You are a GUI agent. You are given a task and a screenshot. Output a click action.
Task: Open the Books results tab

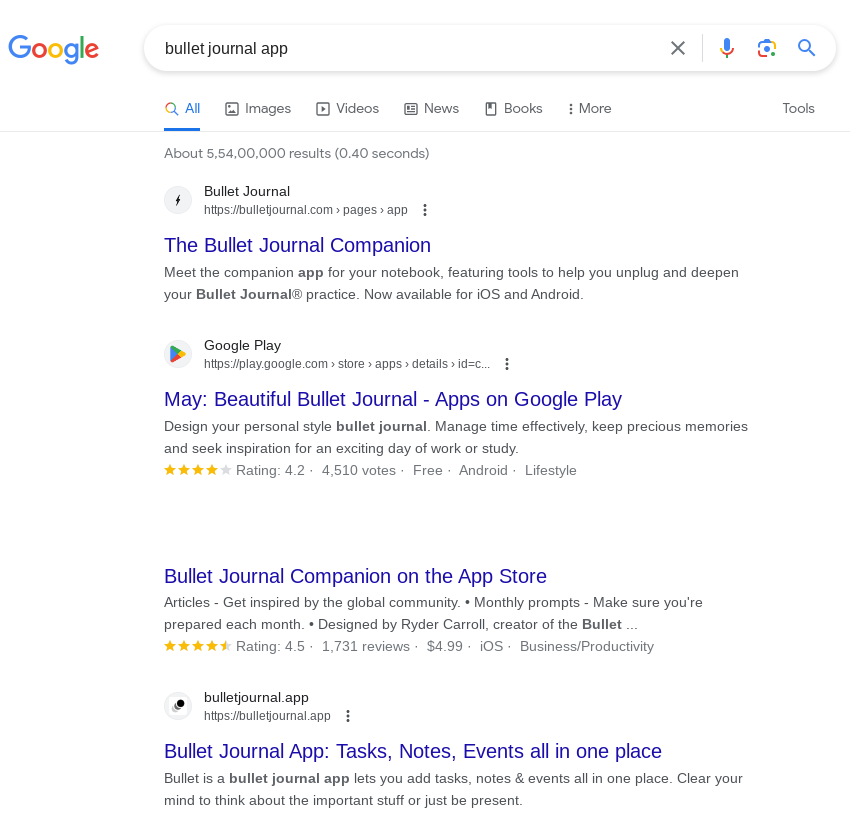tap(513, 108)
